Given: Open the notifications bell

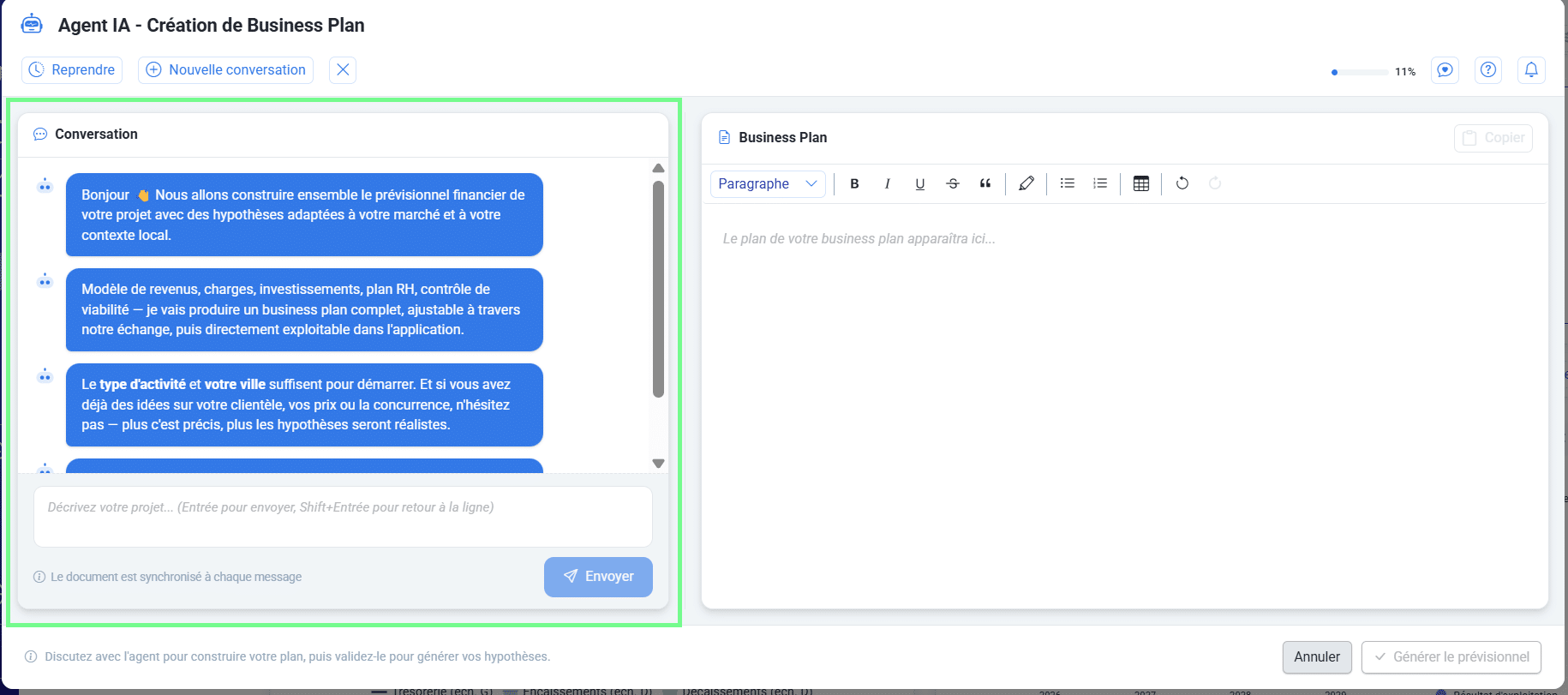Looking at the screenshot, I should 1530,70.
